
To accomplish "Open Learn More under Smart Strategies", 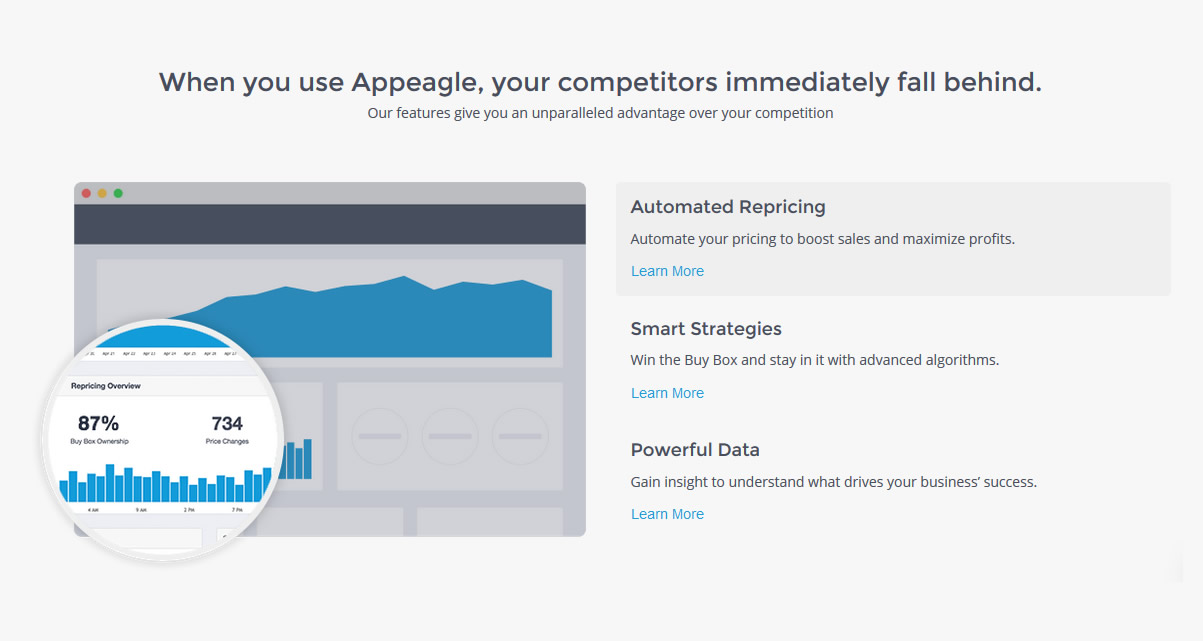I will point(667,393).
